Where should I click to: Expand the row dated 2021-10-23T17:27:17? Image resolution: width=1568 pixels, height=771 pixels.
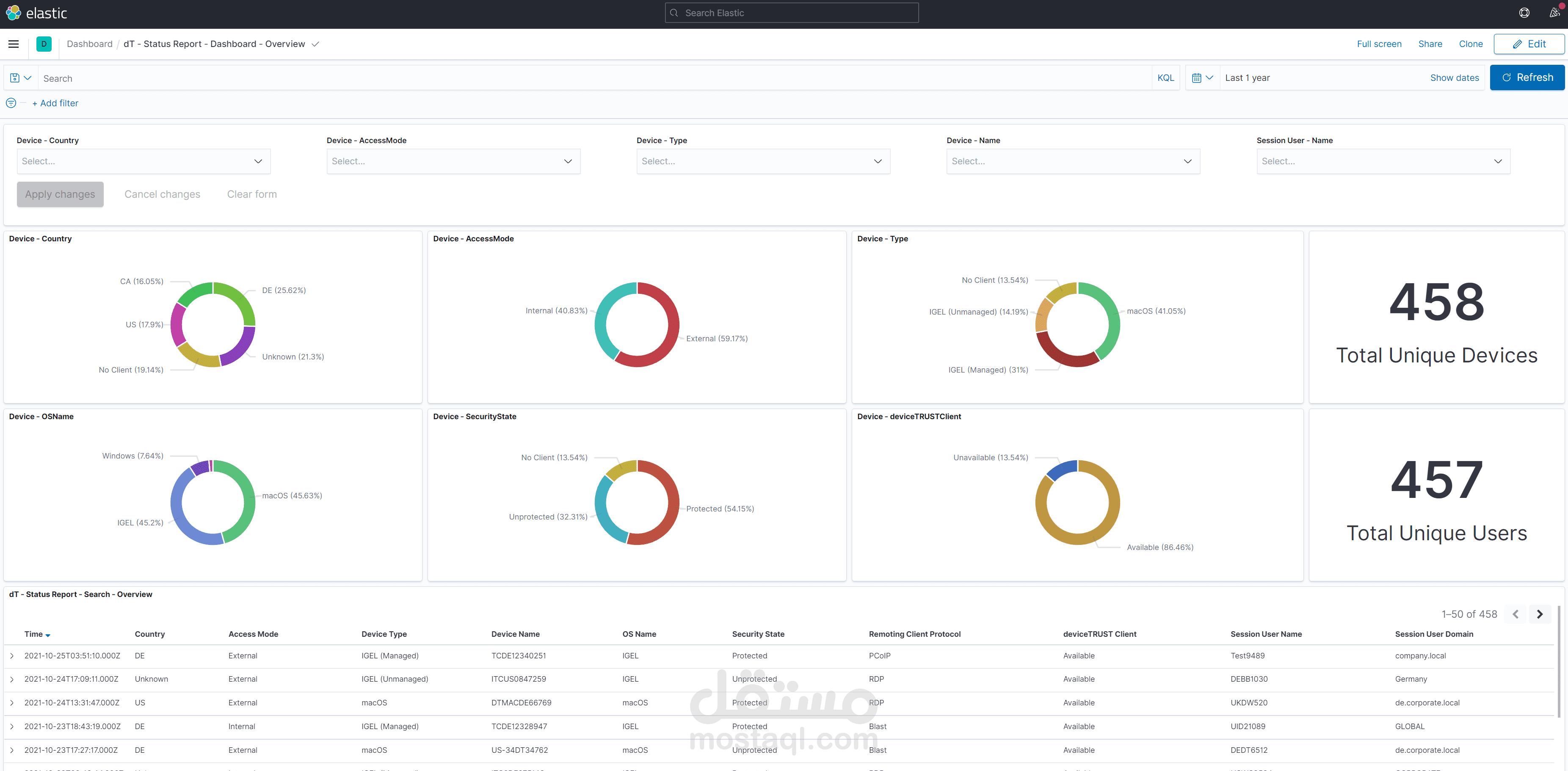pyautogui.click(x=11, y=750)
